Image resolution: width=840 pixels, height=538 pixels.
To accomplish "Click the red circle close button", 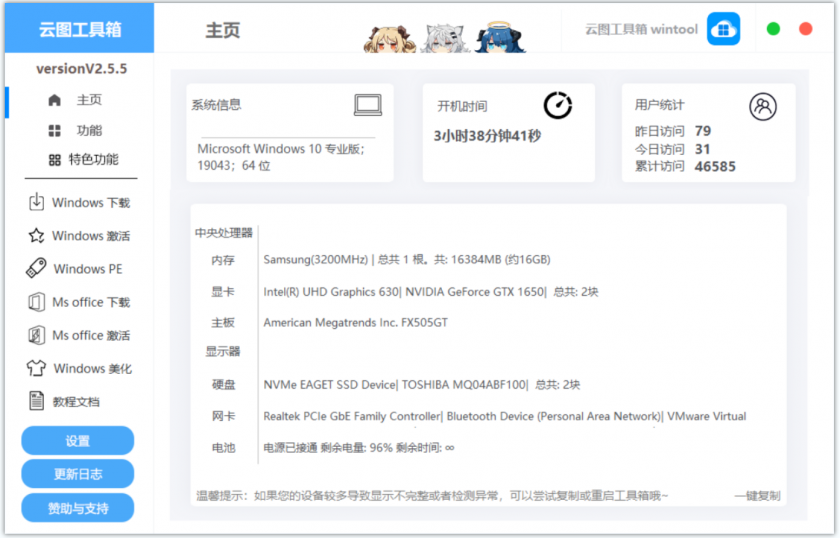I will (x=806, y=29).
